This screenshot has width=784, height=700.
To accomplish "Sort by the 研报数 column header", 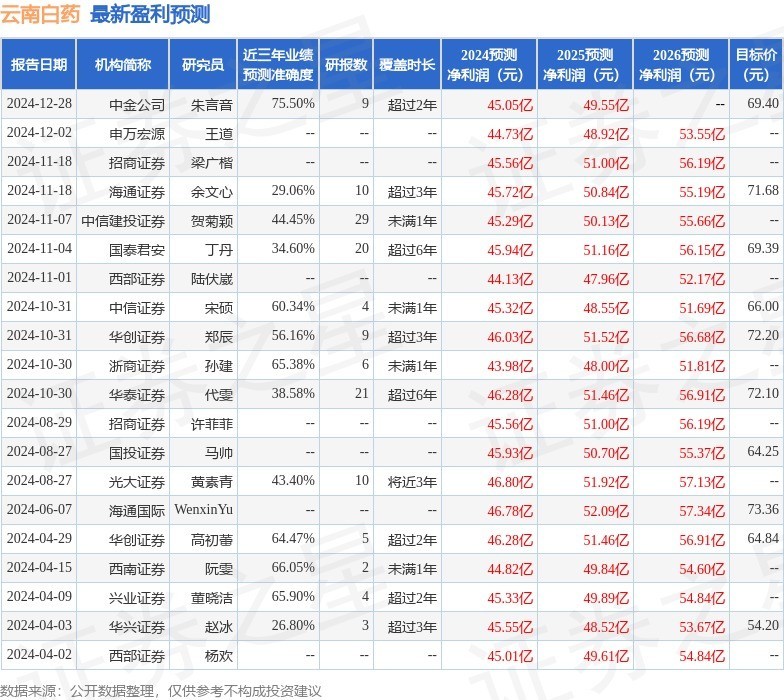I will [346, 65].
